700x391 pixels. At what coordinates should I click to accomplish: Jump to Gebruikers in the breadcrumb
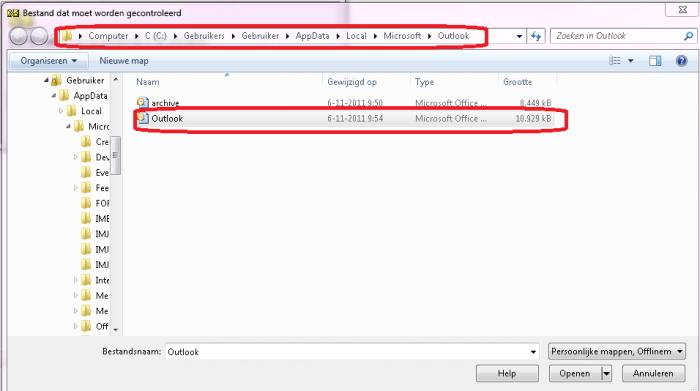click(204, 36)
